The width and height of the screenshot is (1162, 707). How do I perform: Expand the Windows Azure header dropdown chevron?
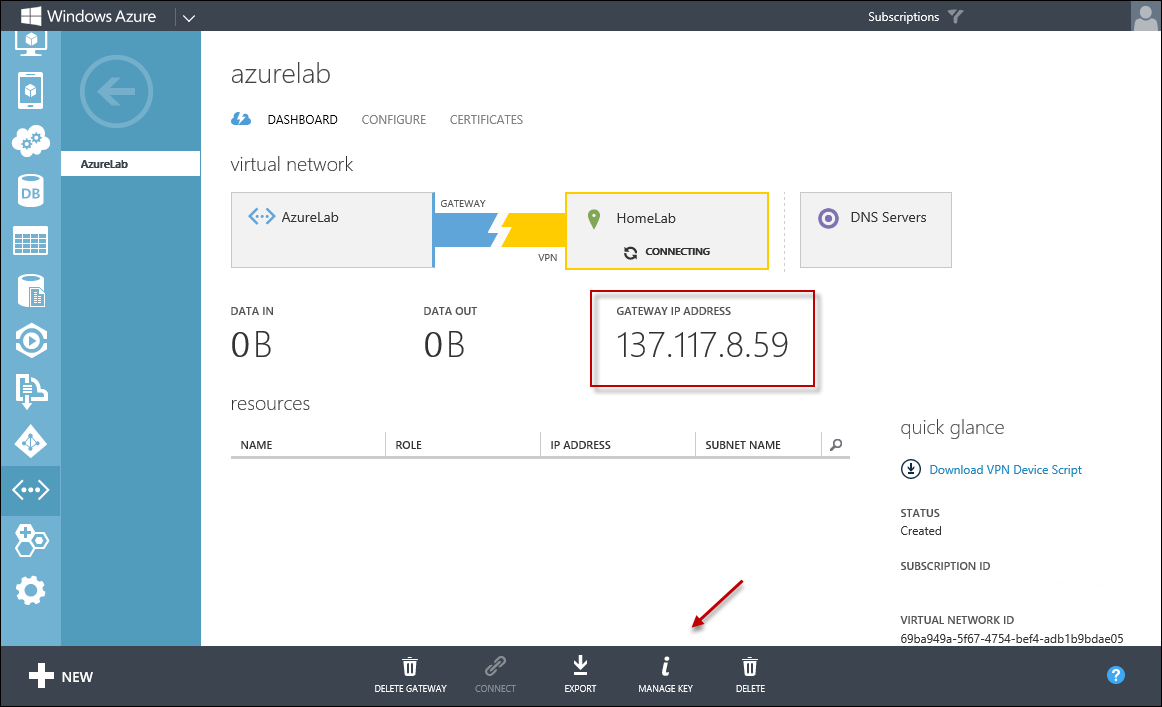click(x=190, y=17)
